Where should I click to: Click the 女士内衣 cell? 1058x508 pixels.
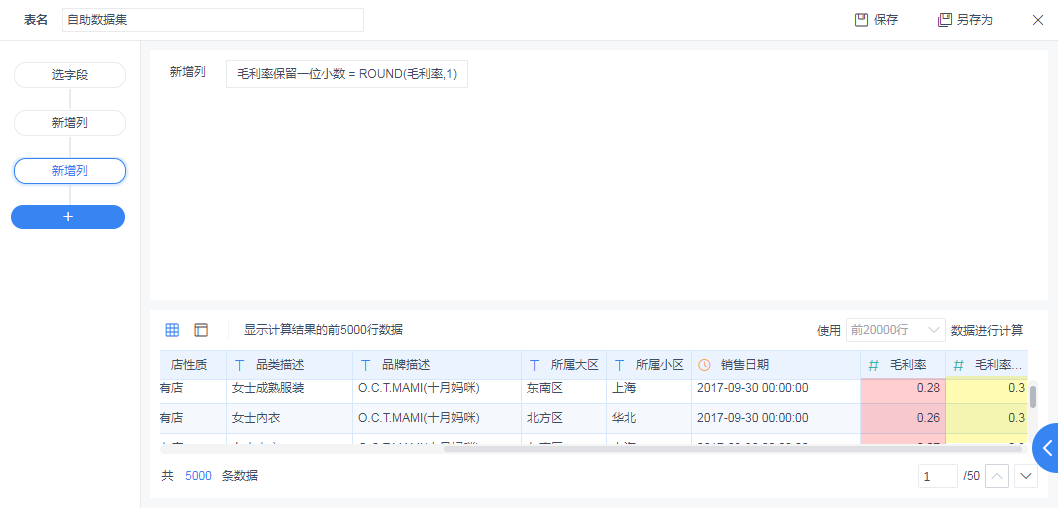coord(289,418)
